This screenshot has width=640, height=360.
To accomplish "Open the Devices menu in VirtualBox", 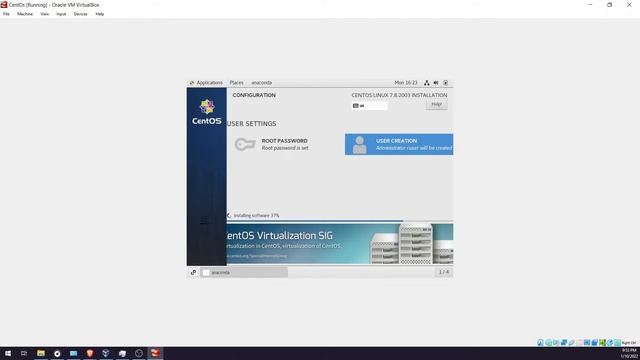I will pyautogui.click(x=80, y=14).
